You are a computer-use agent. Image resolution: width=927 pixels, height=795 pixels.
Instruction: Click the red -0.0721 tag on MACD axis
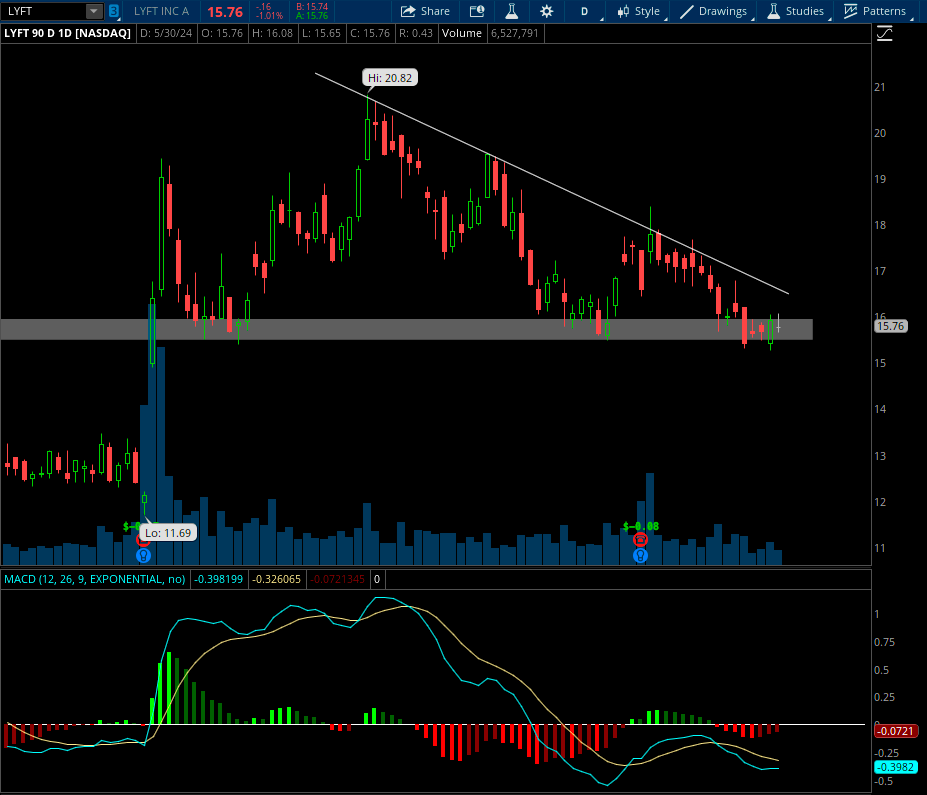tap(895, 731)
